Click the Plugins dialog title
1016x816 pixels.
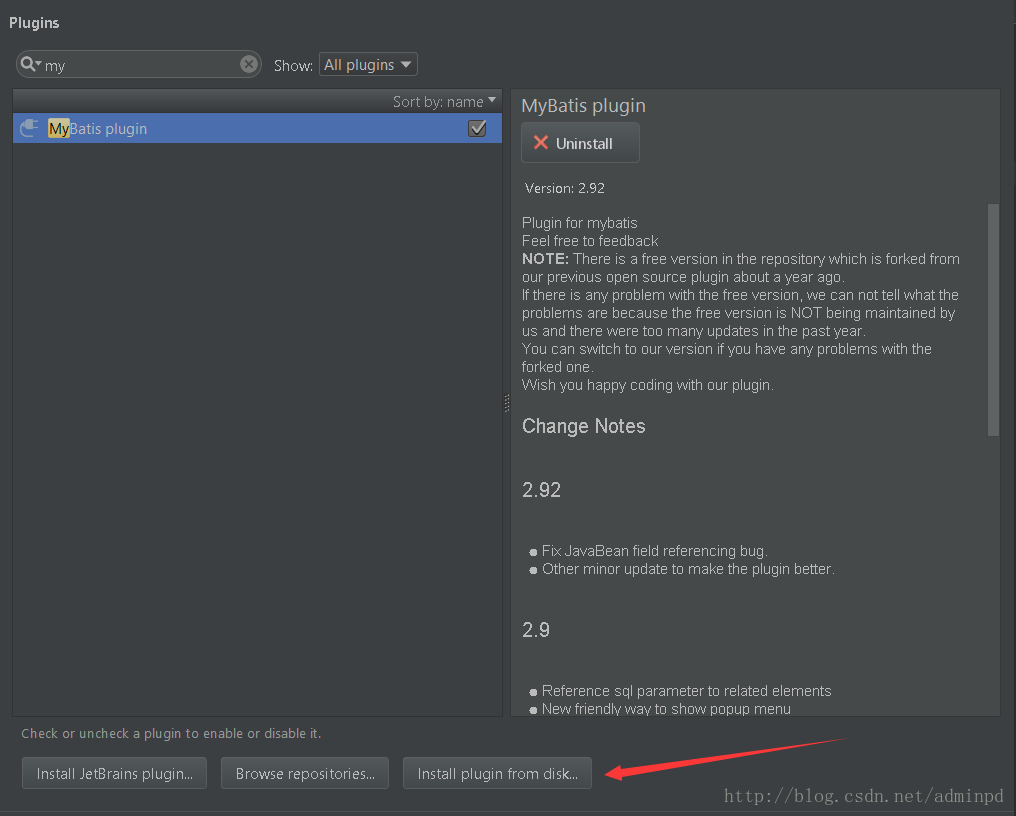[x=34, y=23]
